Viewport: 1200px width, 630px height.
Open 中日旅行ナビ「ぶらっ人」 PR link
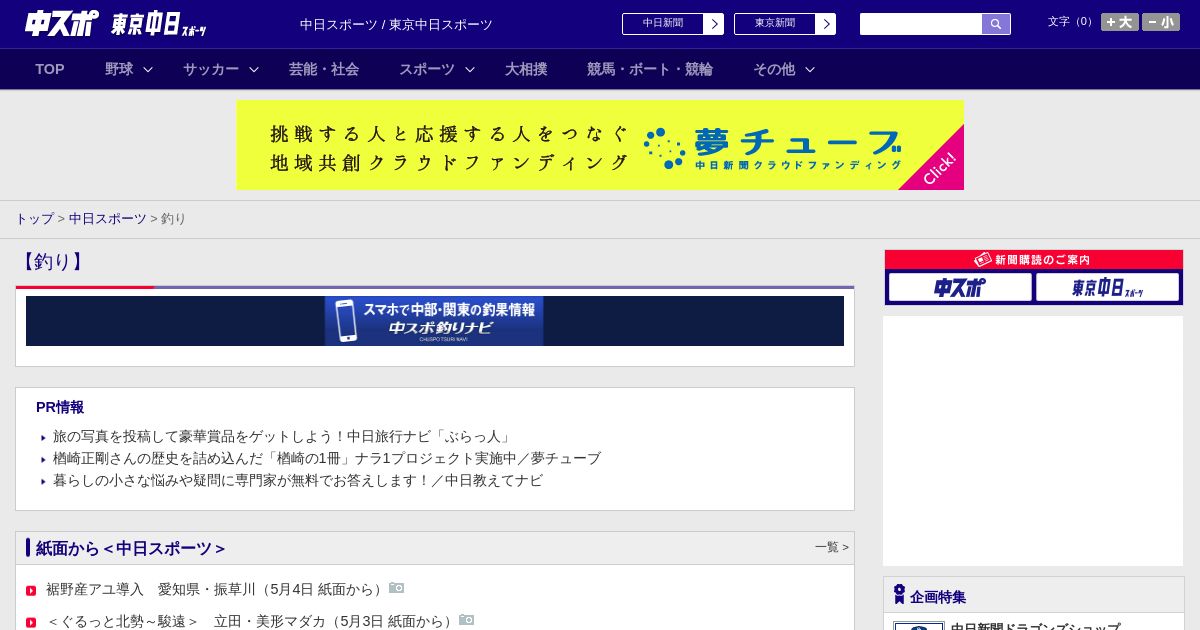click(283, 436)
